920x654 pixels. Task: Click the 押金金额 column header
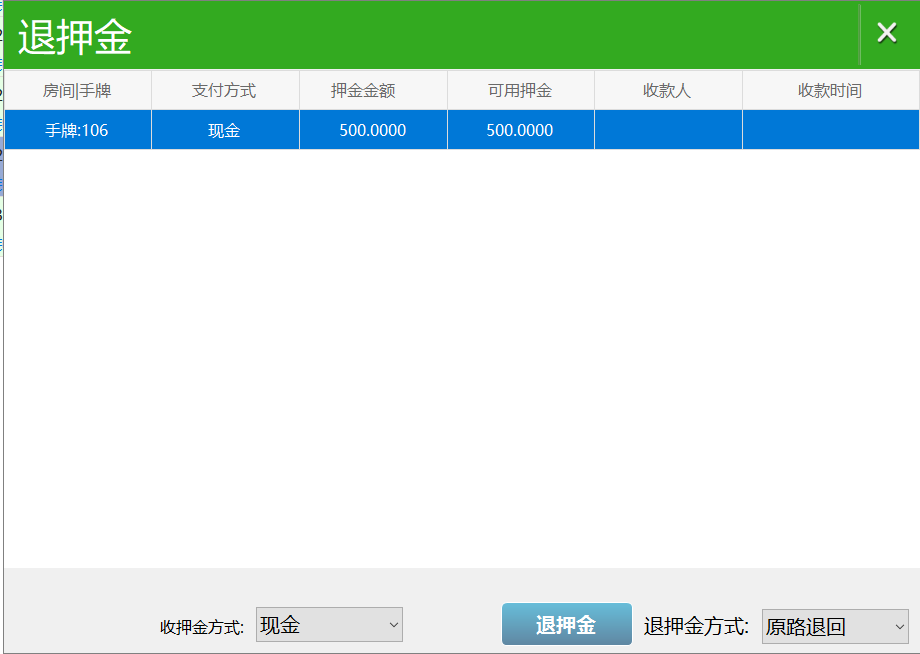coord(373,90)
